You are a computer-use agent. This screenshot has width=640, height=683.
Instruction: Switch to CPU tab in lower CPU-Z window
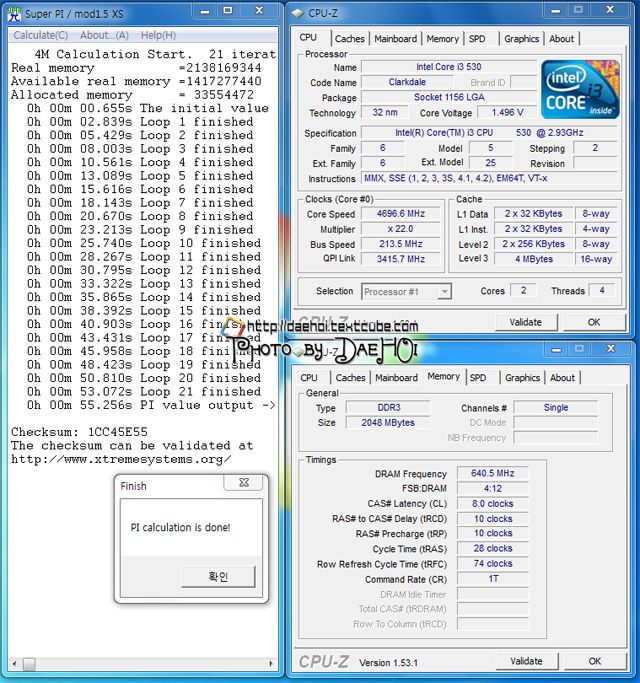[309, 378]
